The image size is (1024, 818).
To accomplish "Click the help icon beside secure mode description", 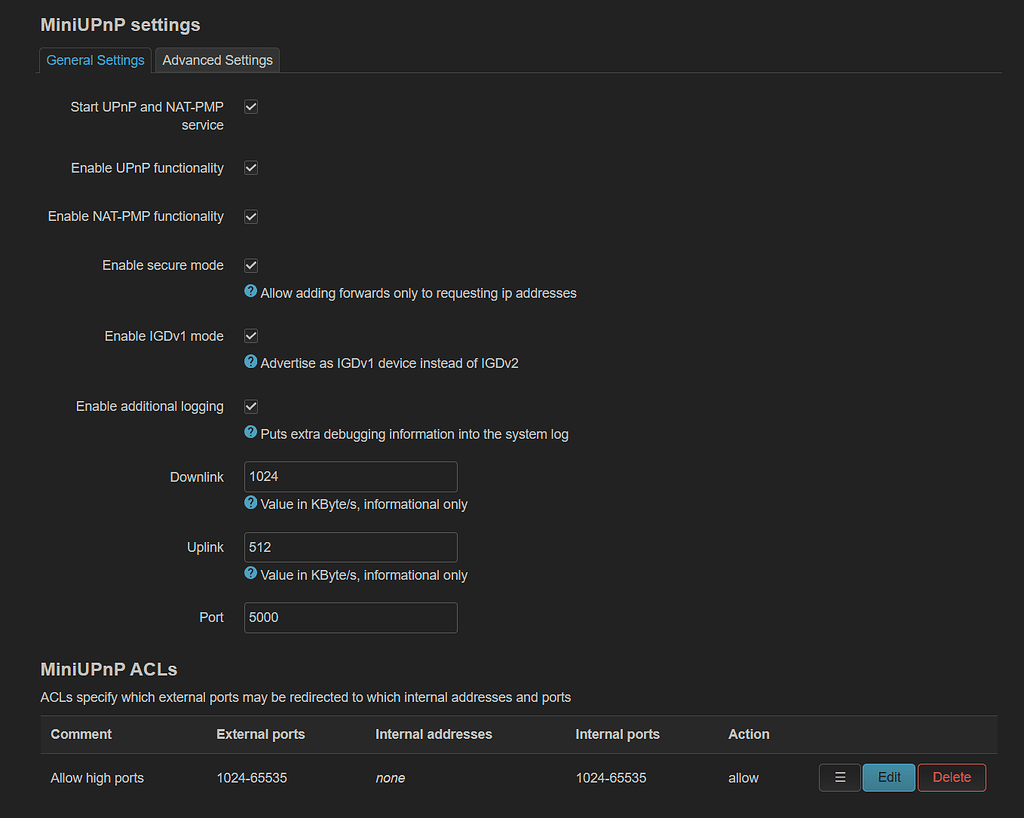I will (250, 293).
